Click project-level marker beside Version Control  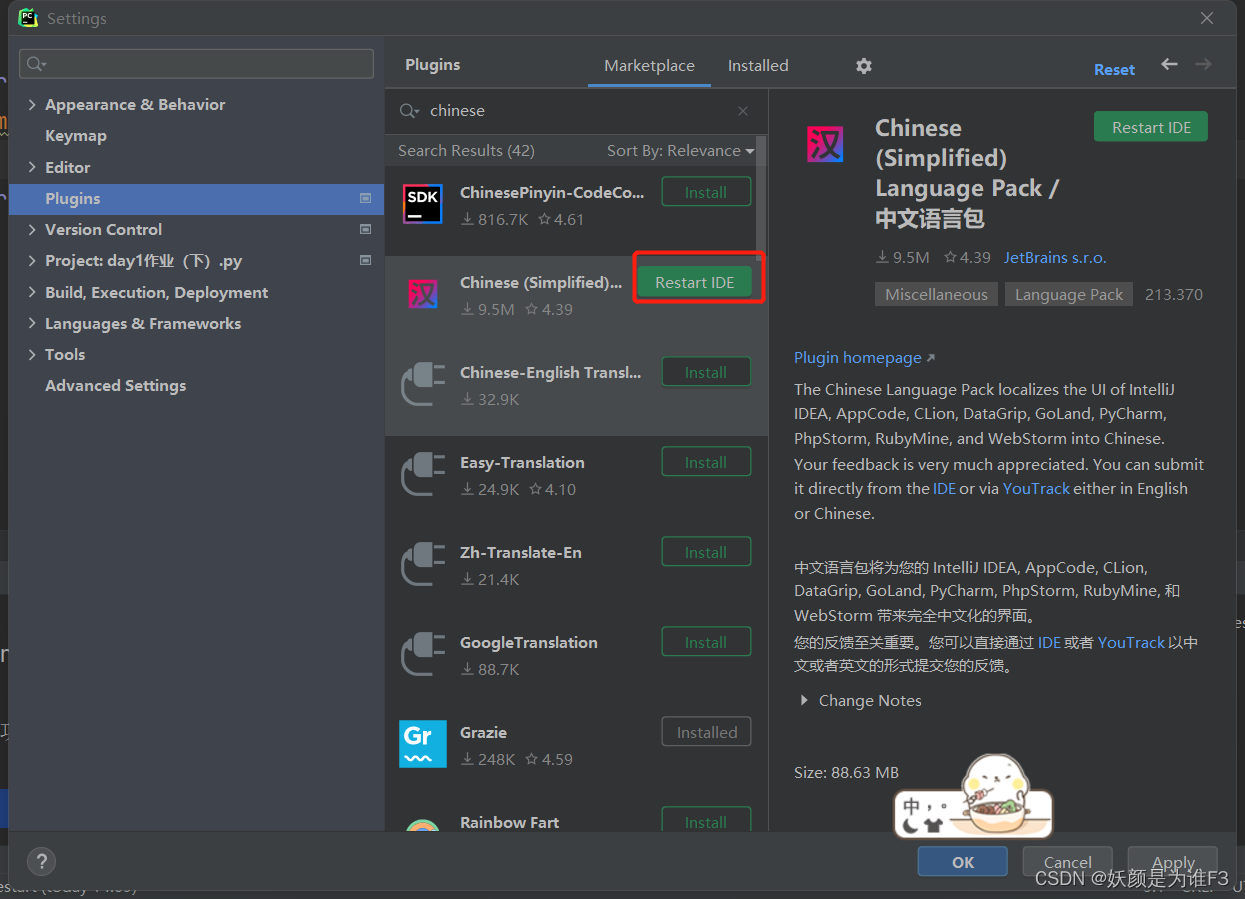[365, 230]
